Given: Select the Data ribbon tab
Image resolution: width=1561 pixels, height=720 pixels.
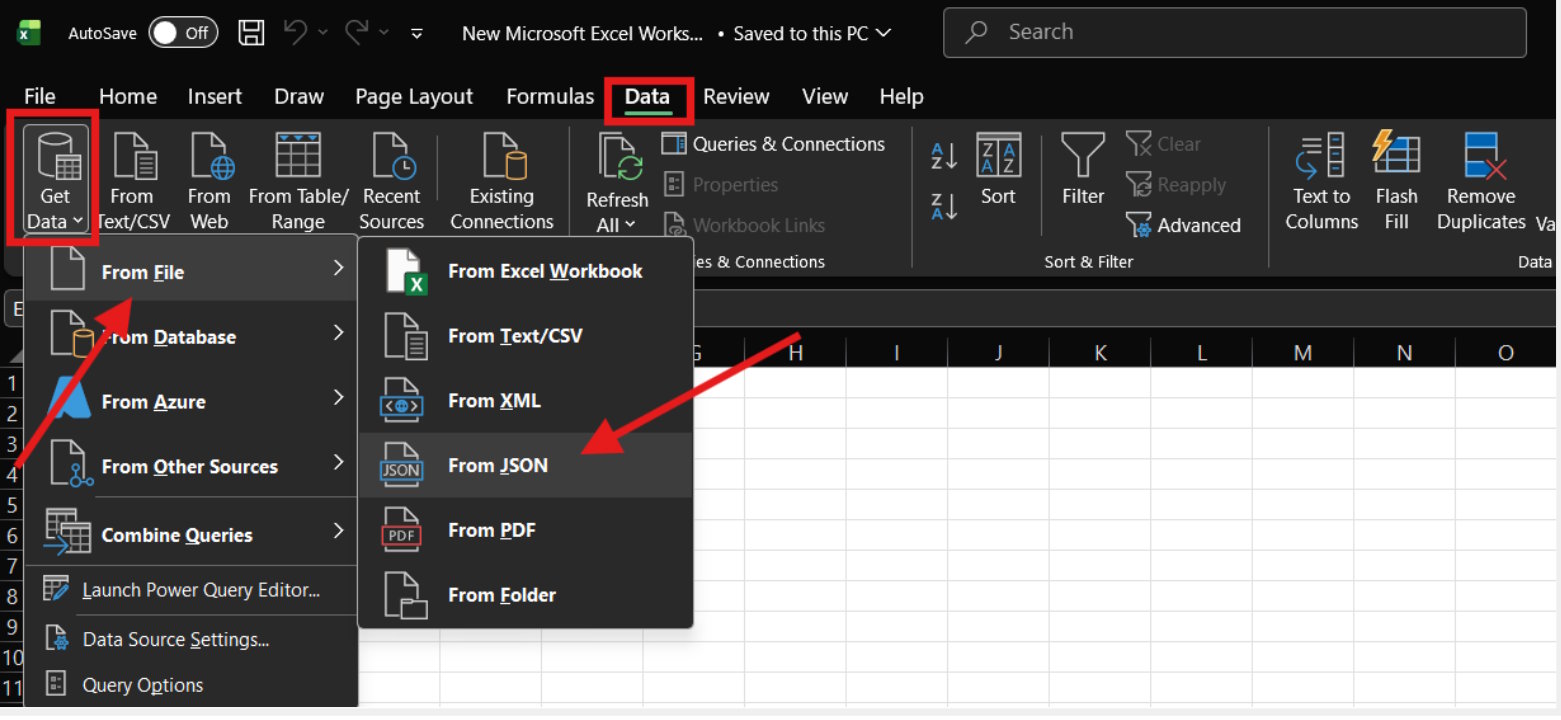Looking at the screenshot, I should [x=647, y=97].
